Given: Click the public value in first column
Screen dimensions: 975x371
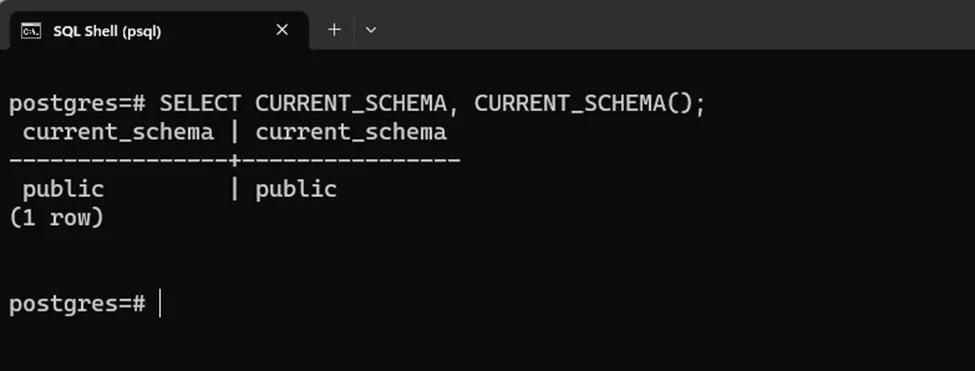Looking at the screenshot, I should 63,190.
